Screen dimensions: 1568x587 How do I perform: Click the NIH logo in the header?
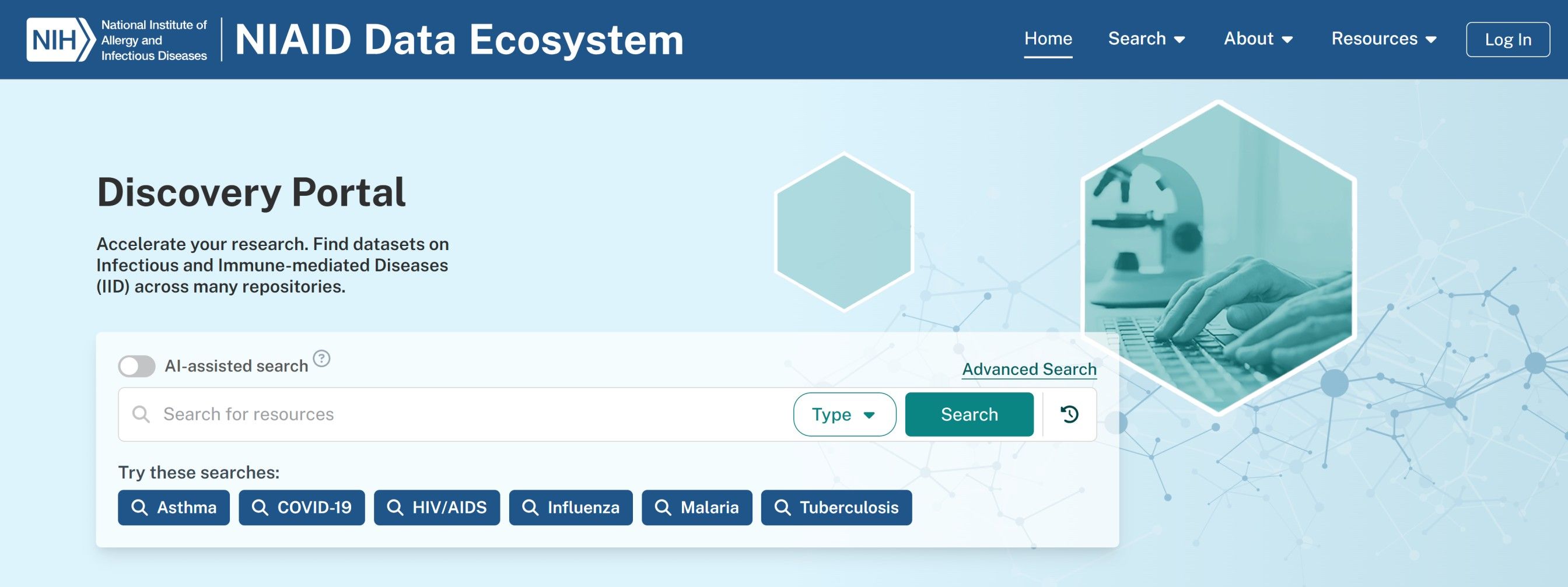[x=61, y=40]
